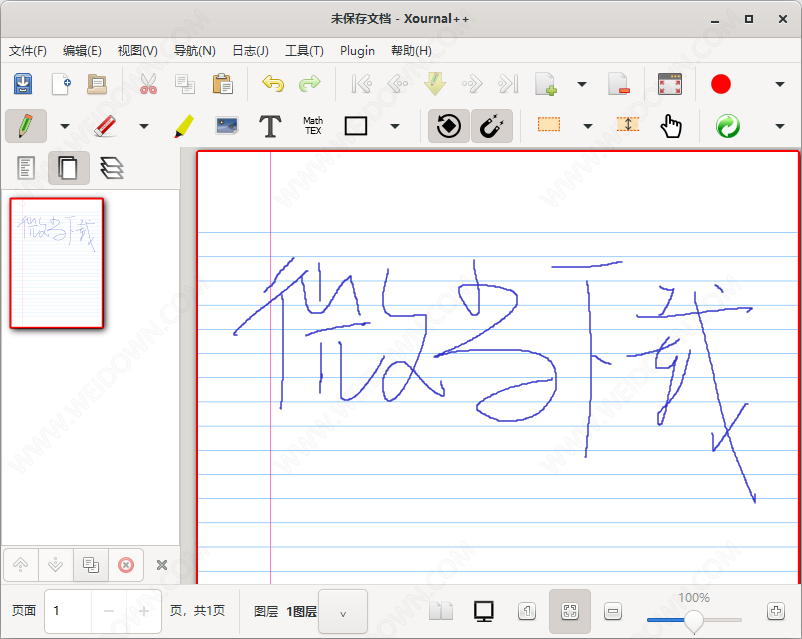802x639 pixels.
Task: Expand the selection tool dropdown
Action: tap(588, 126)
